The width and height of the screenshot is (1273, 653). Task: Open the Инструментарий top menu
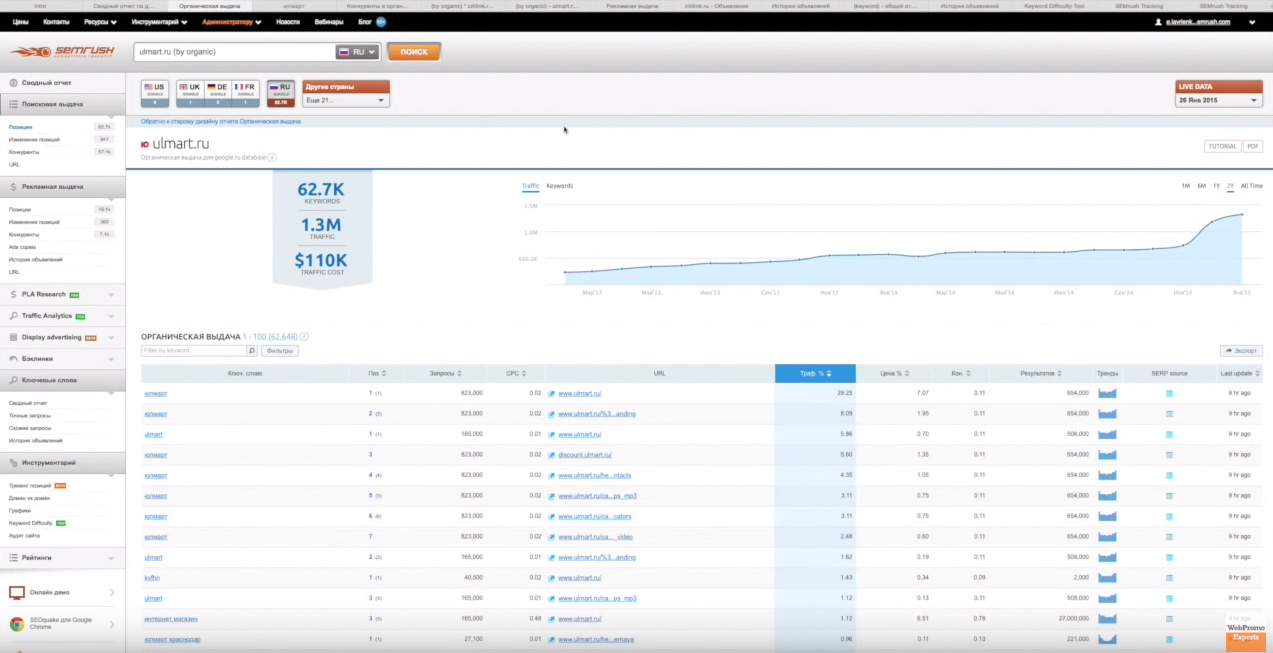pyautogui.click(x=158, y=21)
